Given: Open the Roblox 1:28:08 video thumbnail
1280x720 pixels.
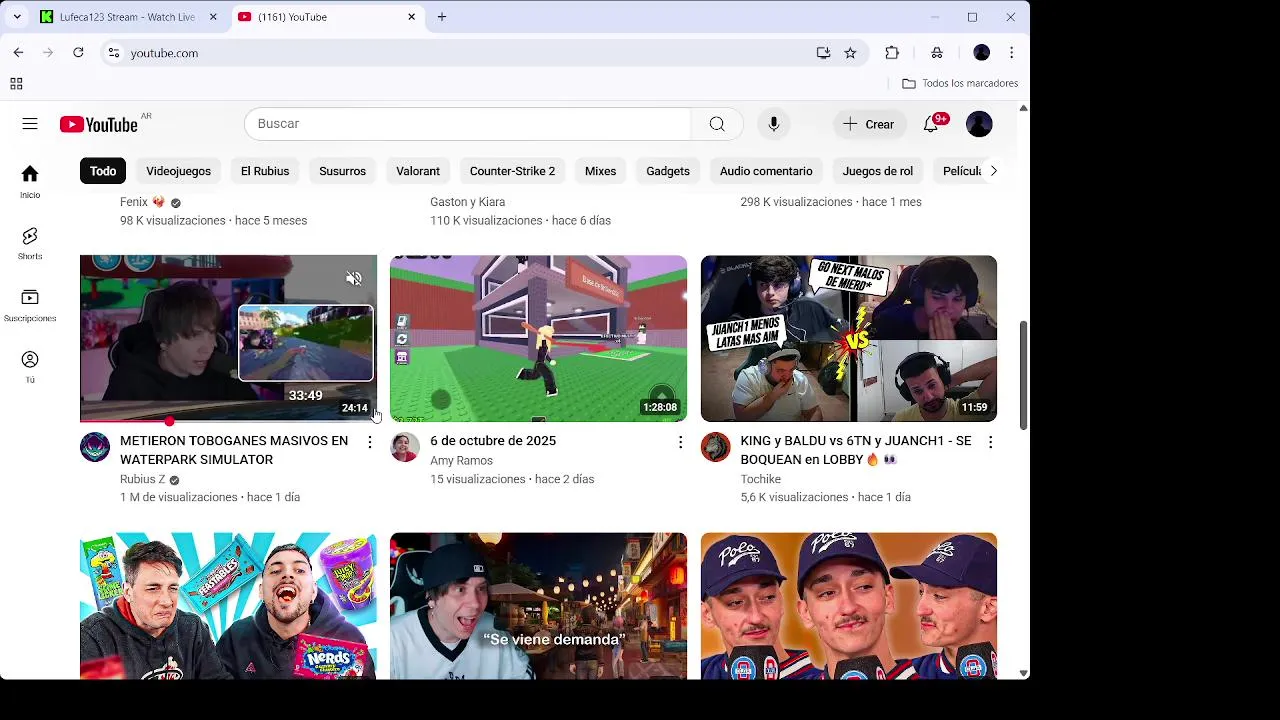Looking at the screenshot, I should pyautogui.click(x=538, y=338).
